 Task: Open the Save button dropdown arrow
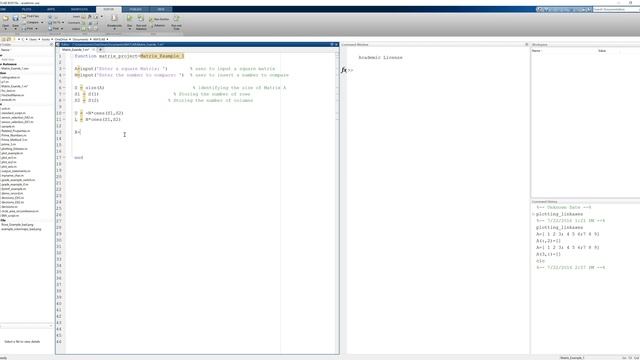tap(16, 29)
